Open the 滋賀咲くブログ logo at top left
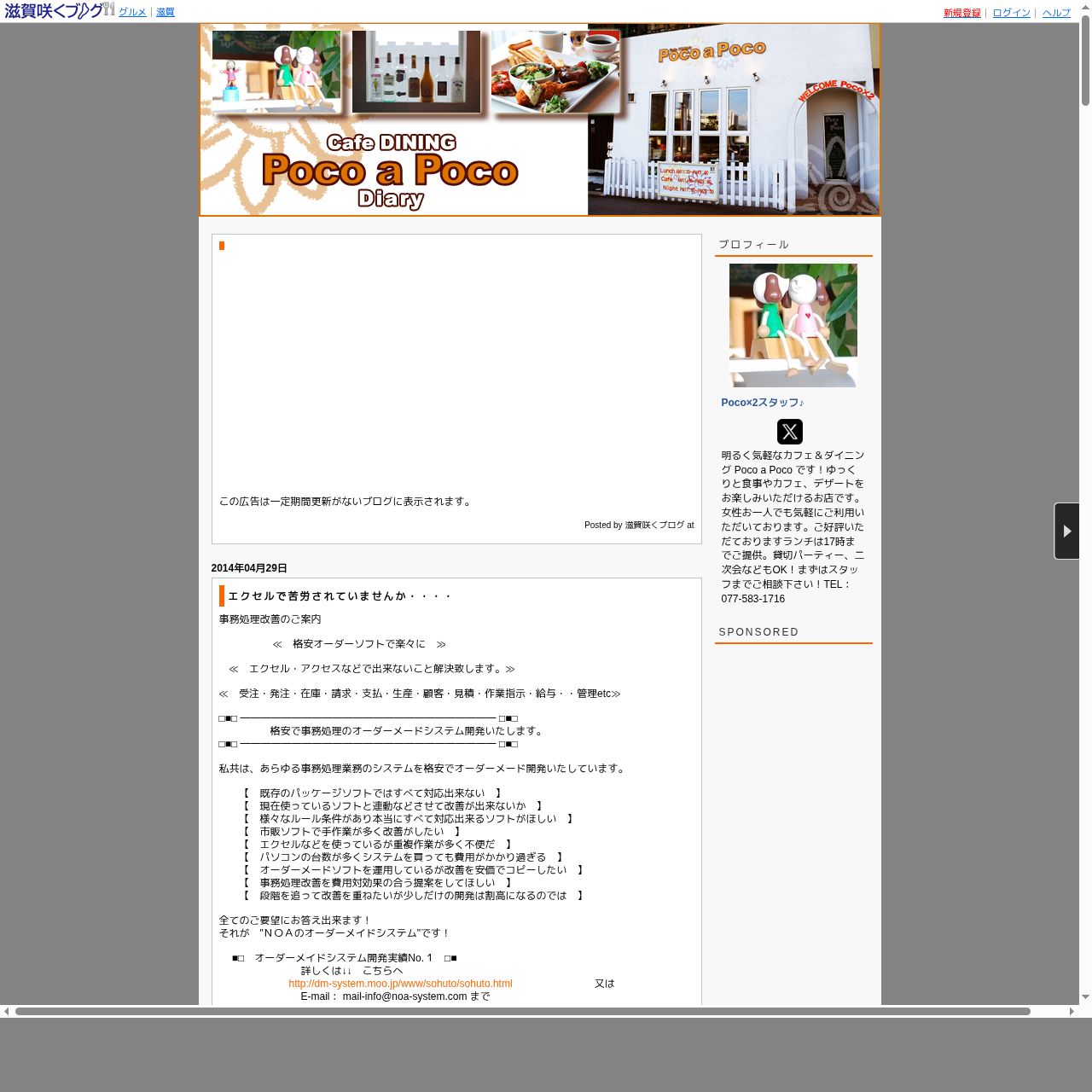Screen dimensions: 1092x1092 click(59, 10)
